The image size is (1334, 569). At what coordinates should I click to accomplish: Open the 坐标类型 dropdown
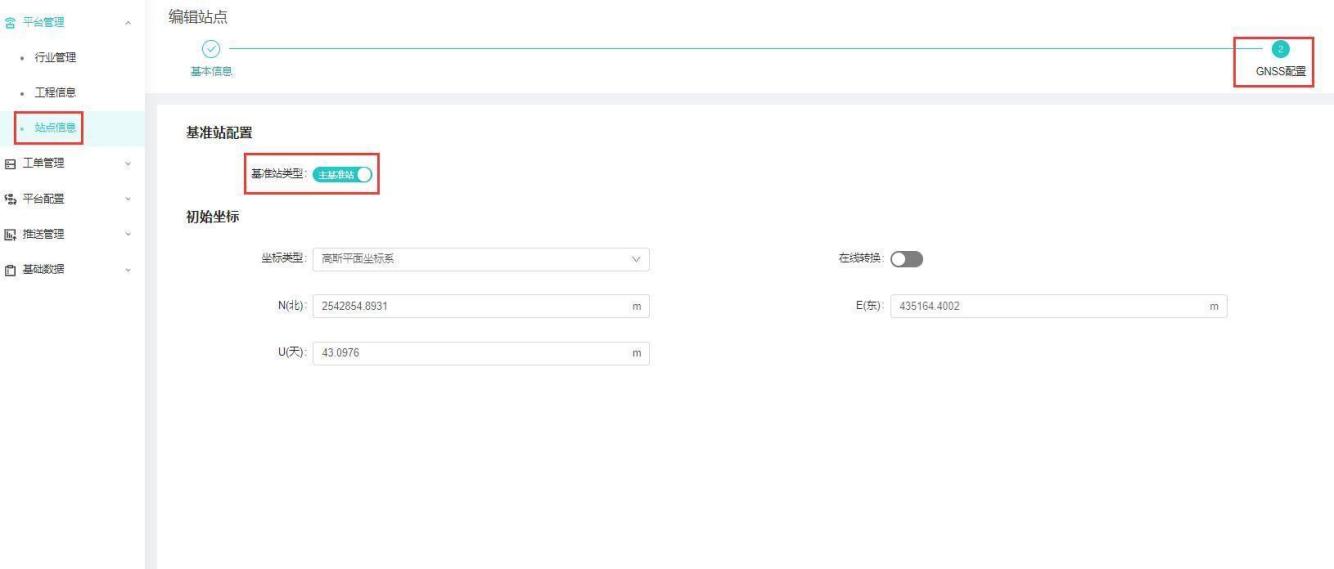480,259
